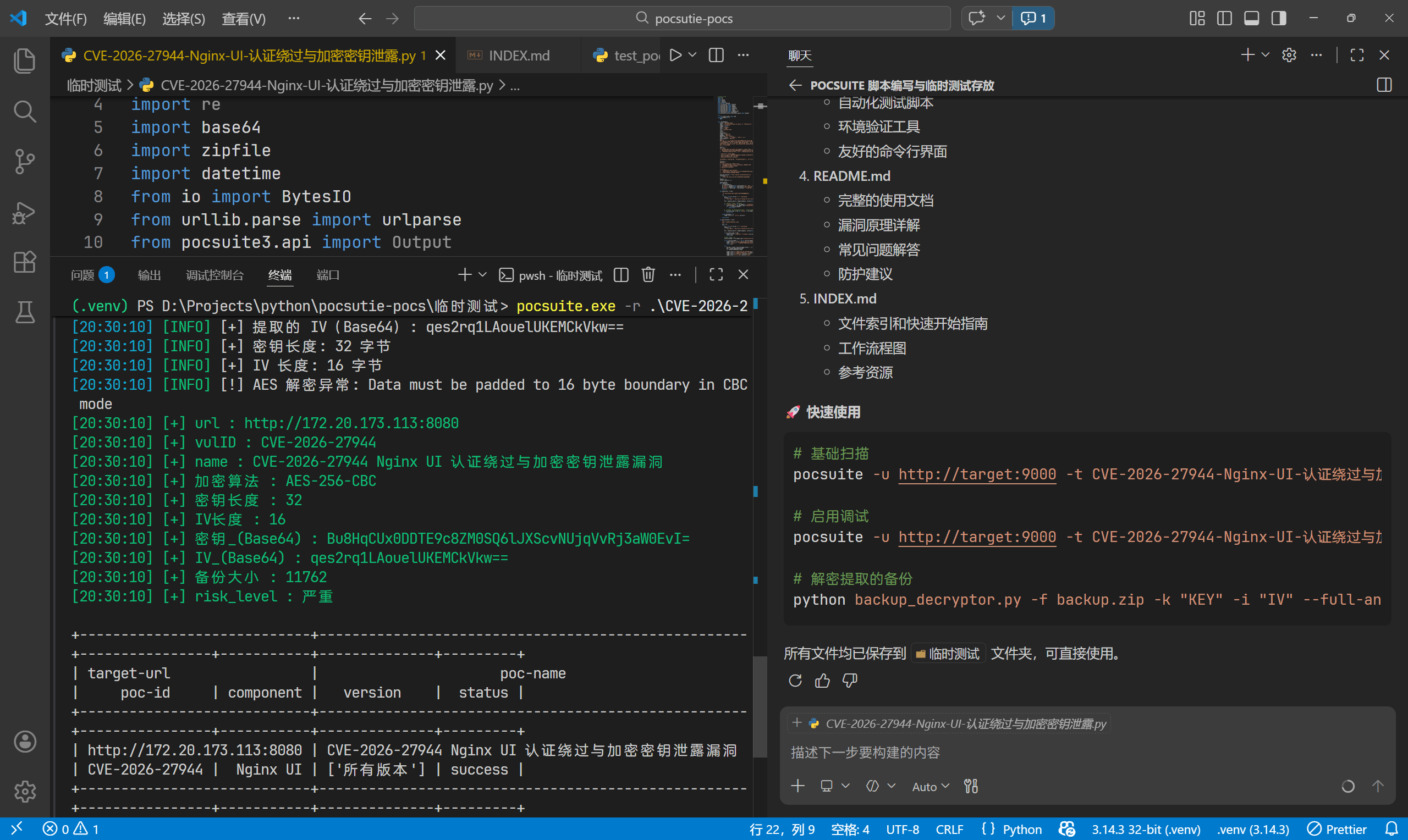Open the Source Control view
This screenshot has height=840, width=1408.
click(x=24, y=162)
